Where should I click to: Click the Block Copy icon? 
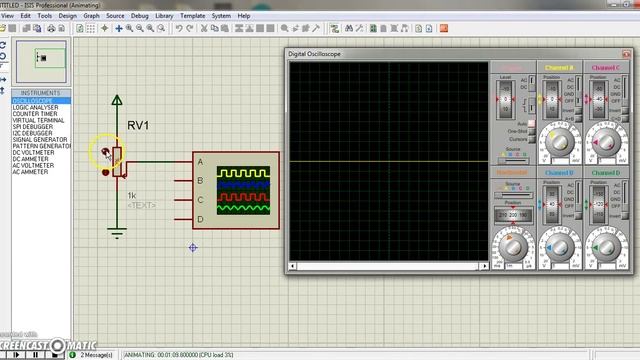coord(239,28)
